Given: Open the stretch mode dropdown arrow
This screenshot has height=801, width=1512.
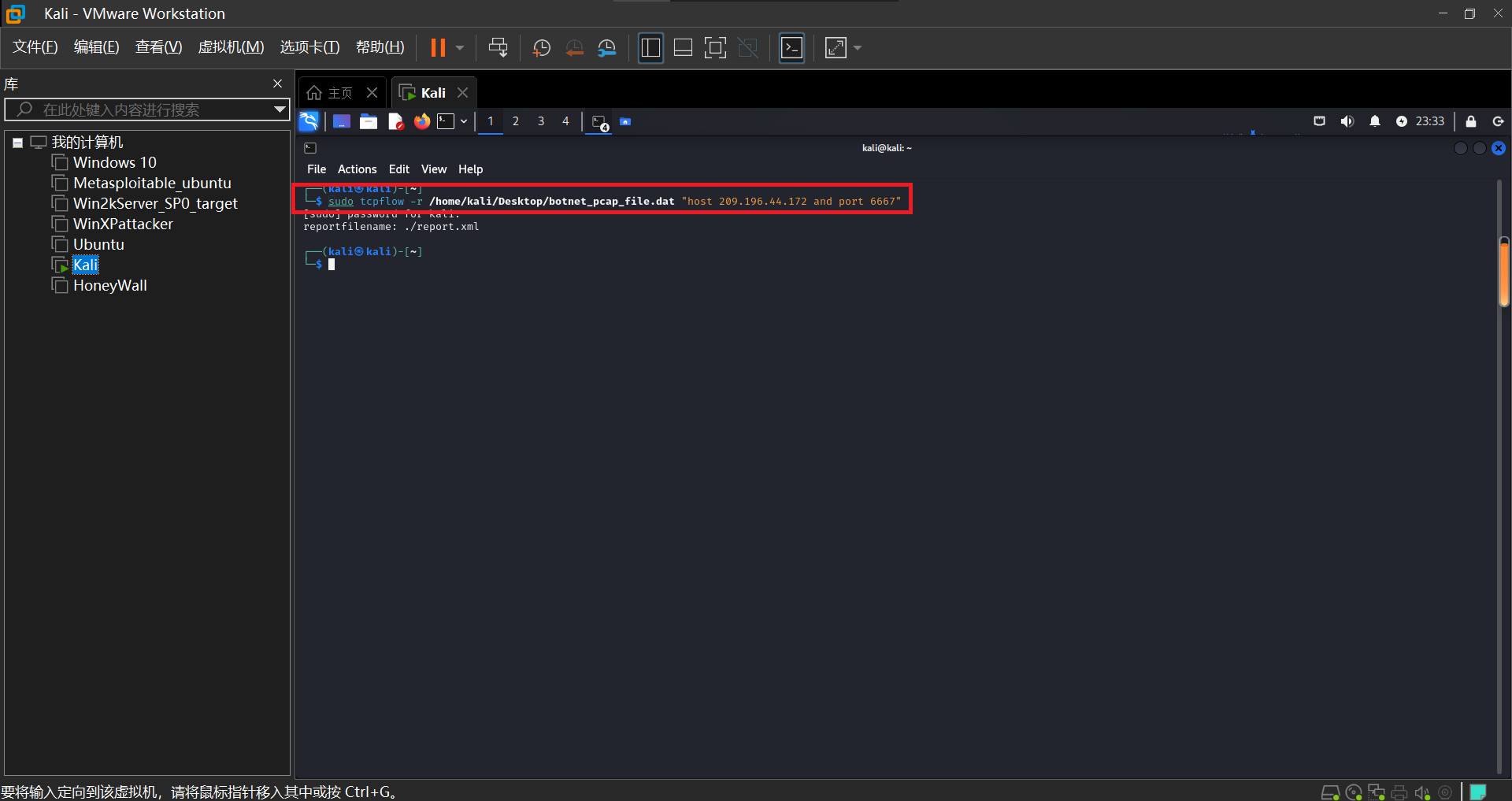Looking at the screenshot, I should click(x=858, y=48).
